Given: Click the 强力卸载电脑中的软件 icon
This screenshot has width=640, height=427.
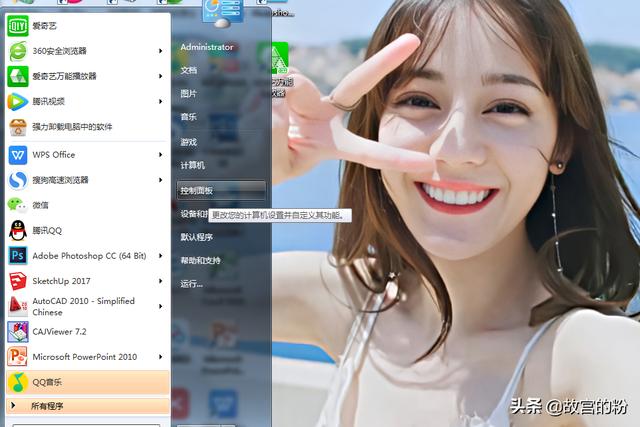Looking at the screenshot, I should point(18,127).
